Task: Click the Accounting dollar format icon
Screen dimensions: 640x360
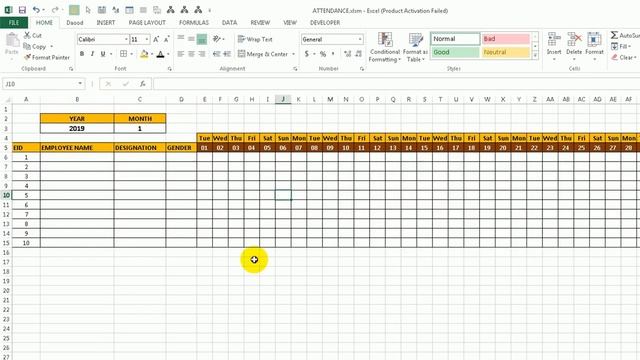Action: [307, 54]
